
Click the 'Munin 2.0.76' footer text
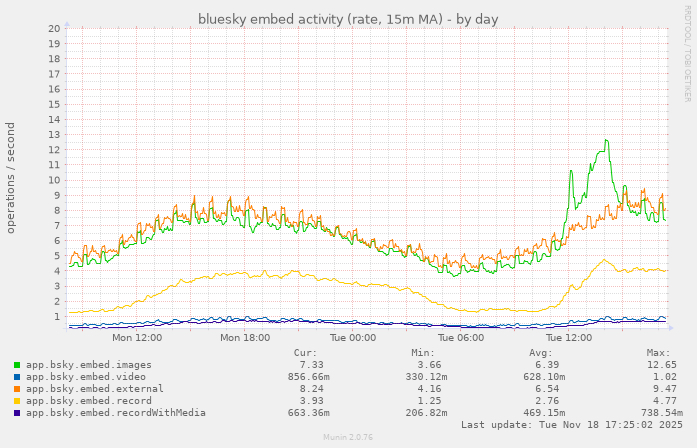point(348,438)
